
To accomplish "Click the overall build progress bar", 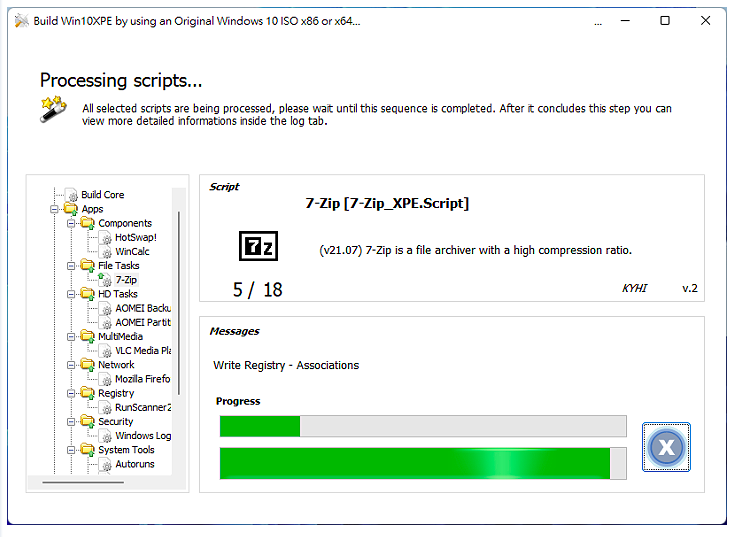I will tap(423, 426).
